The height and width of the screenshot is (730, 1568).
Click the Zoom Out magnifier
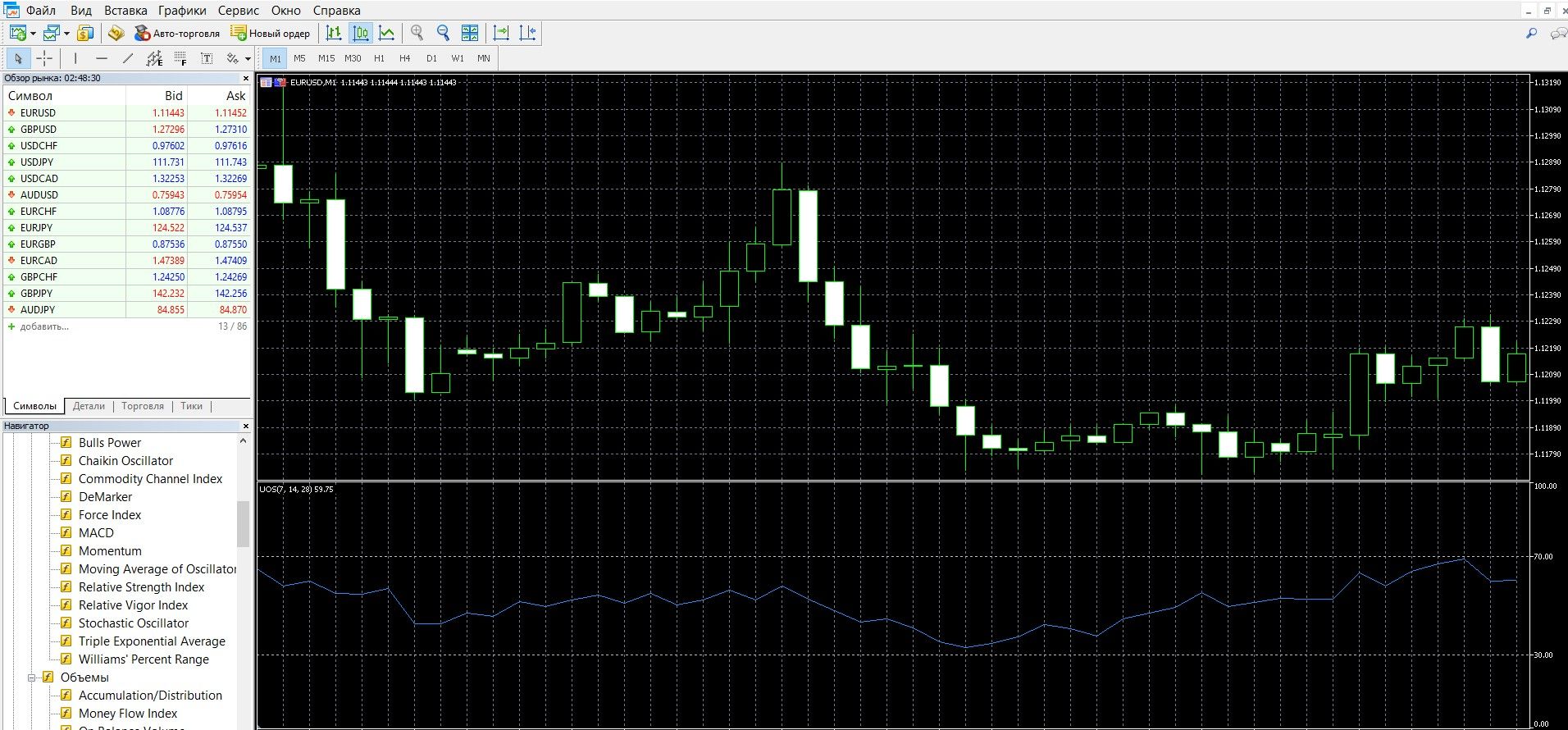pyautogui.click(x=444, y=33)
